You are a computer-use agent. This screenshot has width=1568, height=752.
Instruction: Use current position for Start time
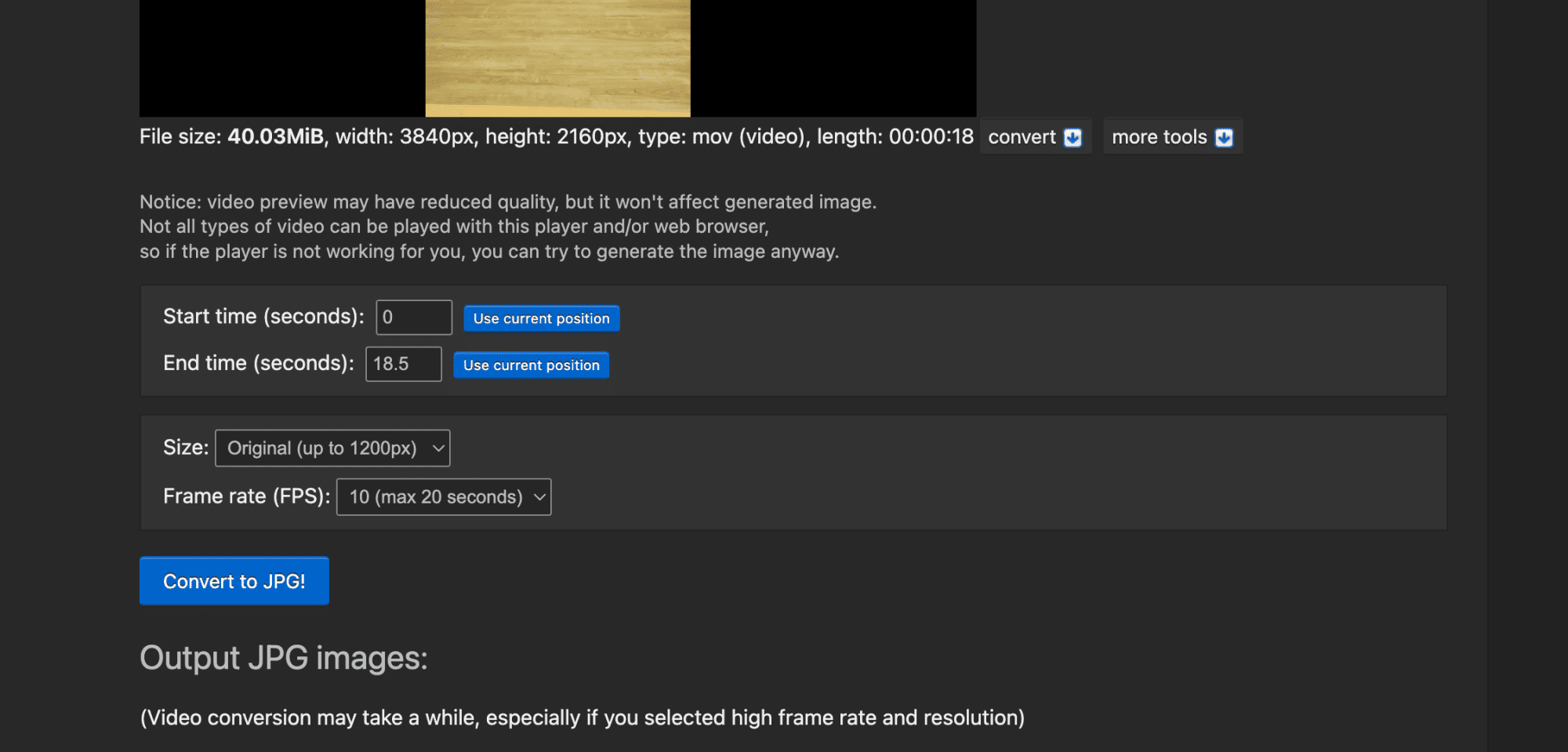[542, 318]
